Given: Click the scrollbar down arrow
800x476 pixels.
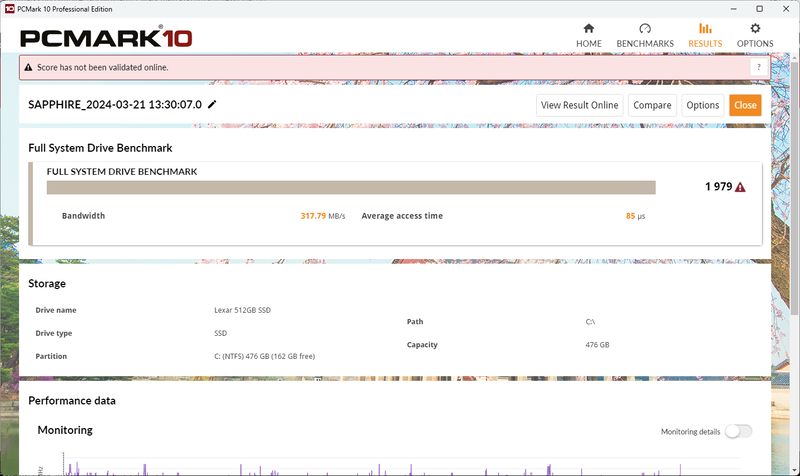Looking at the screenshot, I should coord(795,470).
